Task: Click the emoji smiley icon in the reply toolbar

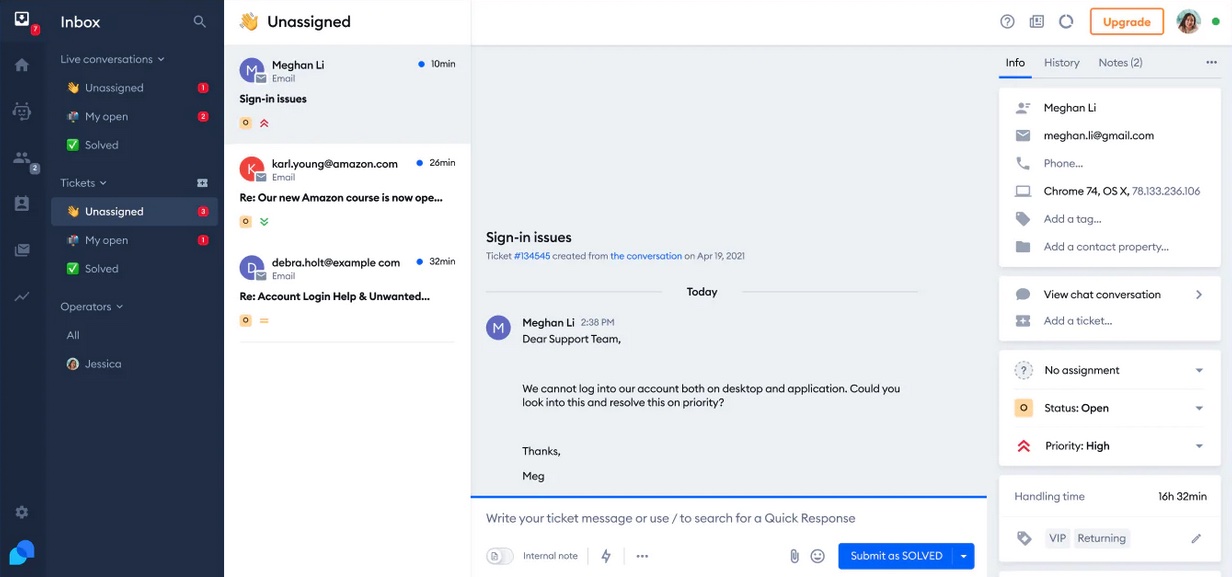Action: [818, 555]
